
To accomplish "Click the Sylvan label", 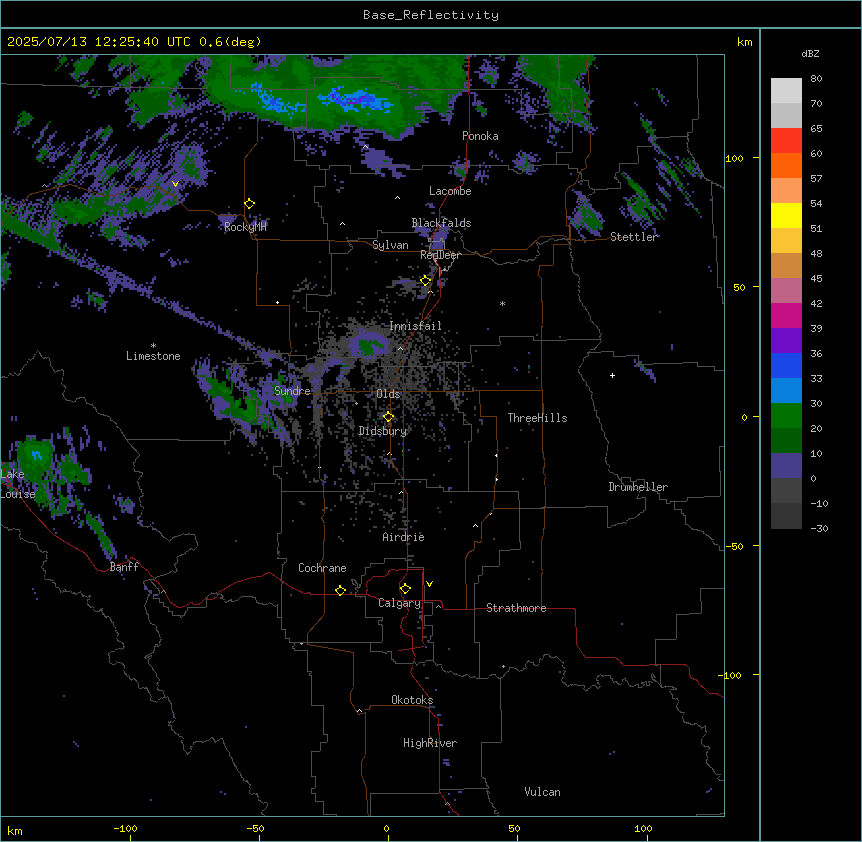I will tap(390, 245).
